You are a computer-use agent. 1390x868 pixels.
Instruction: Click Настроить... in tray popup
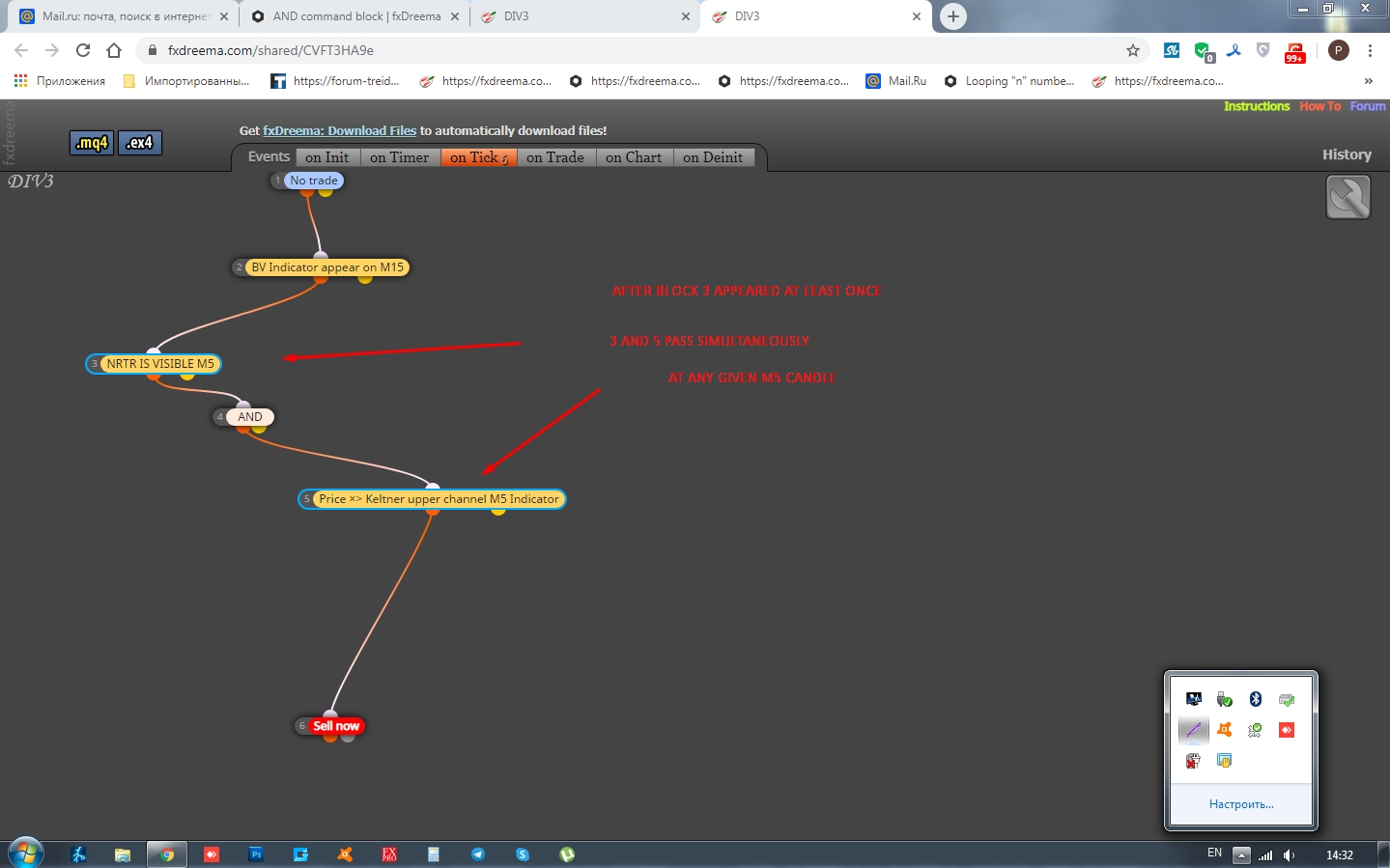click(x=1241, y=804)
